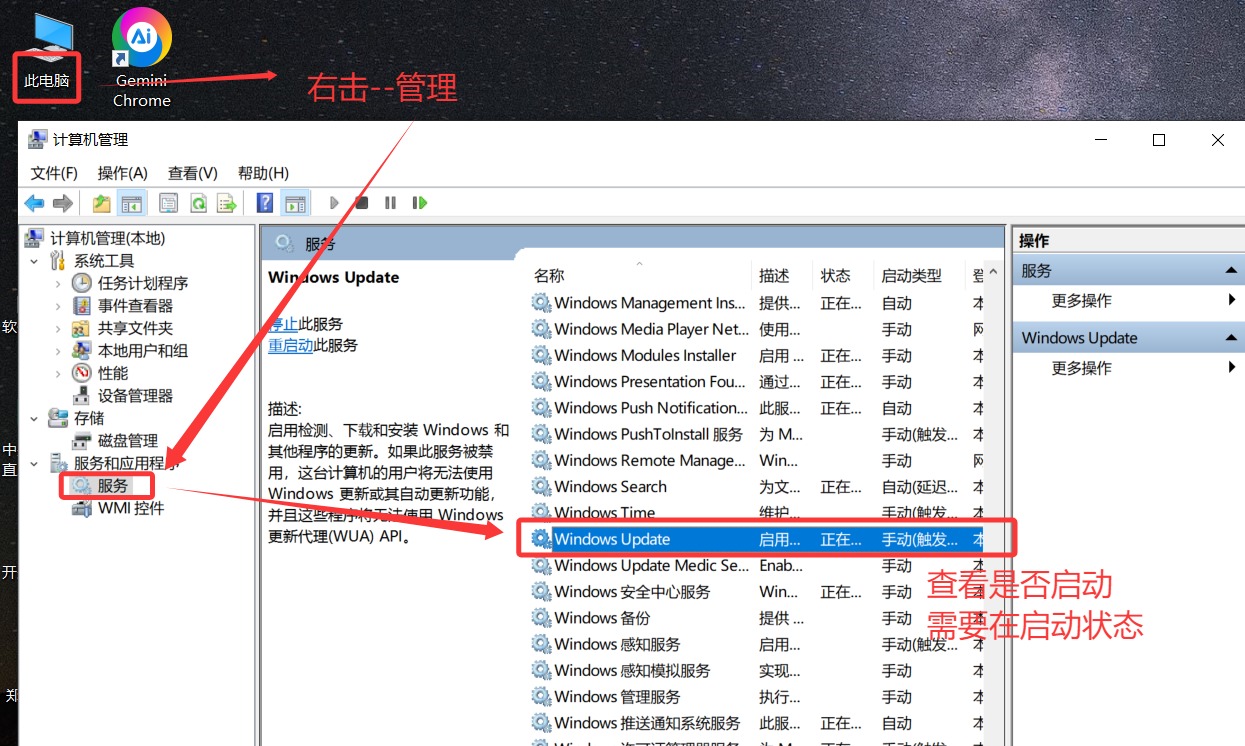Open the Properties toolbar icon
1245x746 pixels.
pos(169,203)
